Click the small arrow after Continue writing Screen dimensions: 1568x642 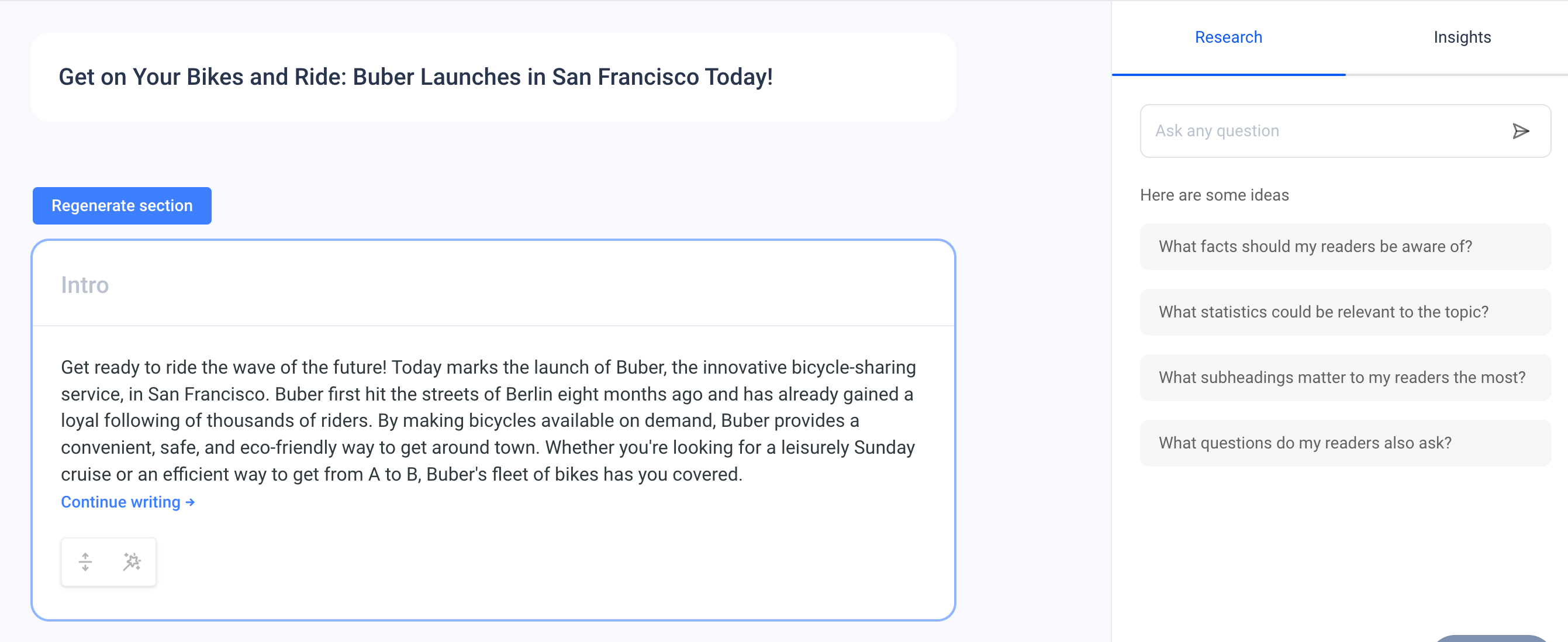191,502
